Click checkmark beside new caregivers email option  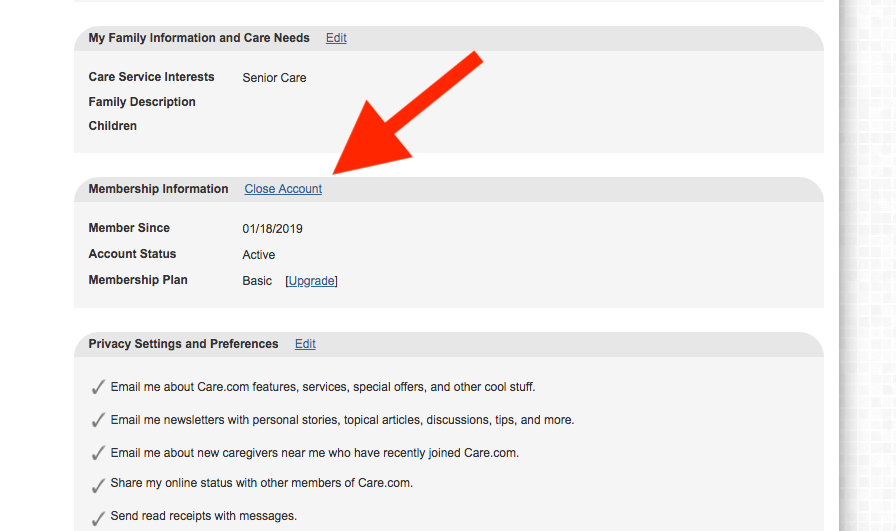[x=98, y=453]
